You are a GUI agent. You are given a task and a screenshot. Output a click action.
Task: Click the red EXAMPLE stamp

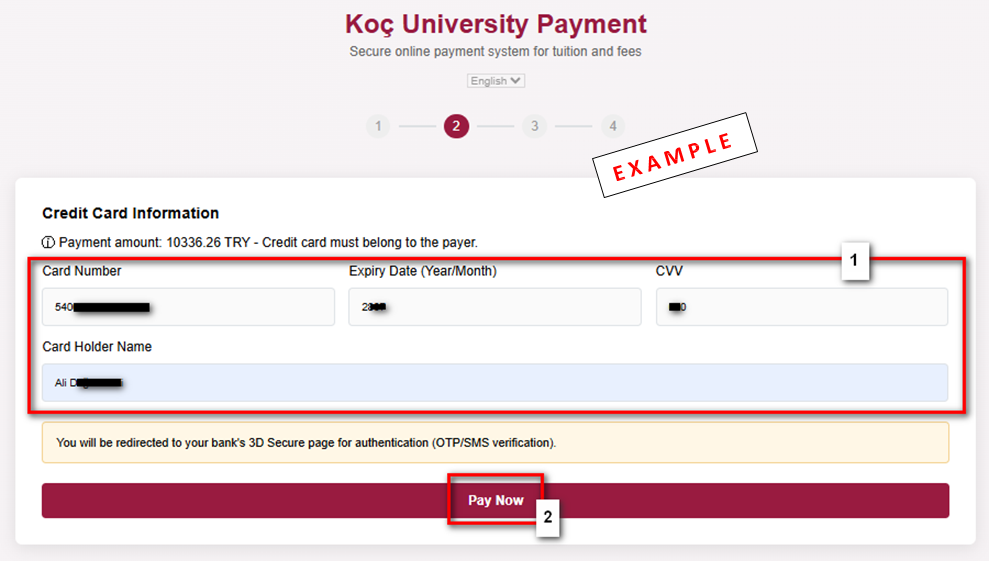[x=673, y=157]
